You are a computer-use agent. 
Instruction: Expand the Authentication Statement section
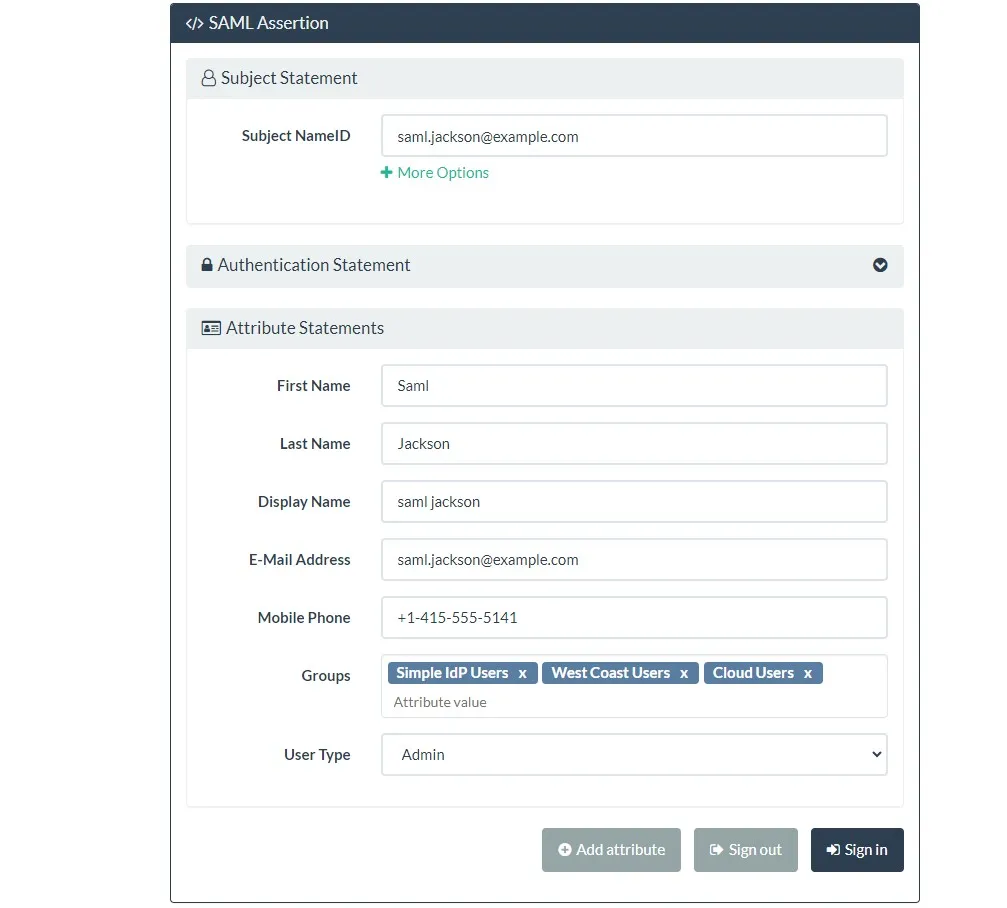880,265
